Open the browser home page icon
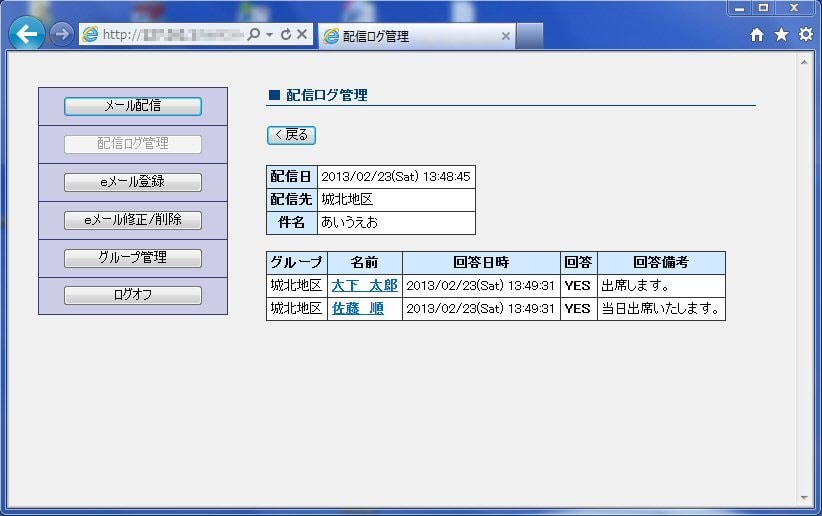 coord(757,35)
